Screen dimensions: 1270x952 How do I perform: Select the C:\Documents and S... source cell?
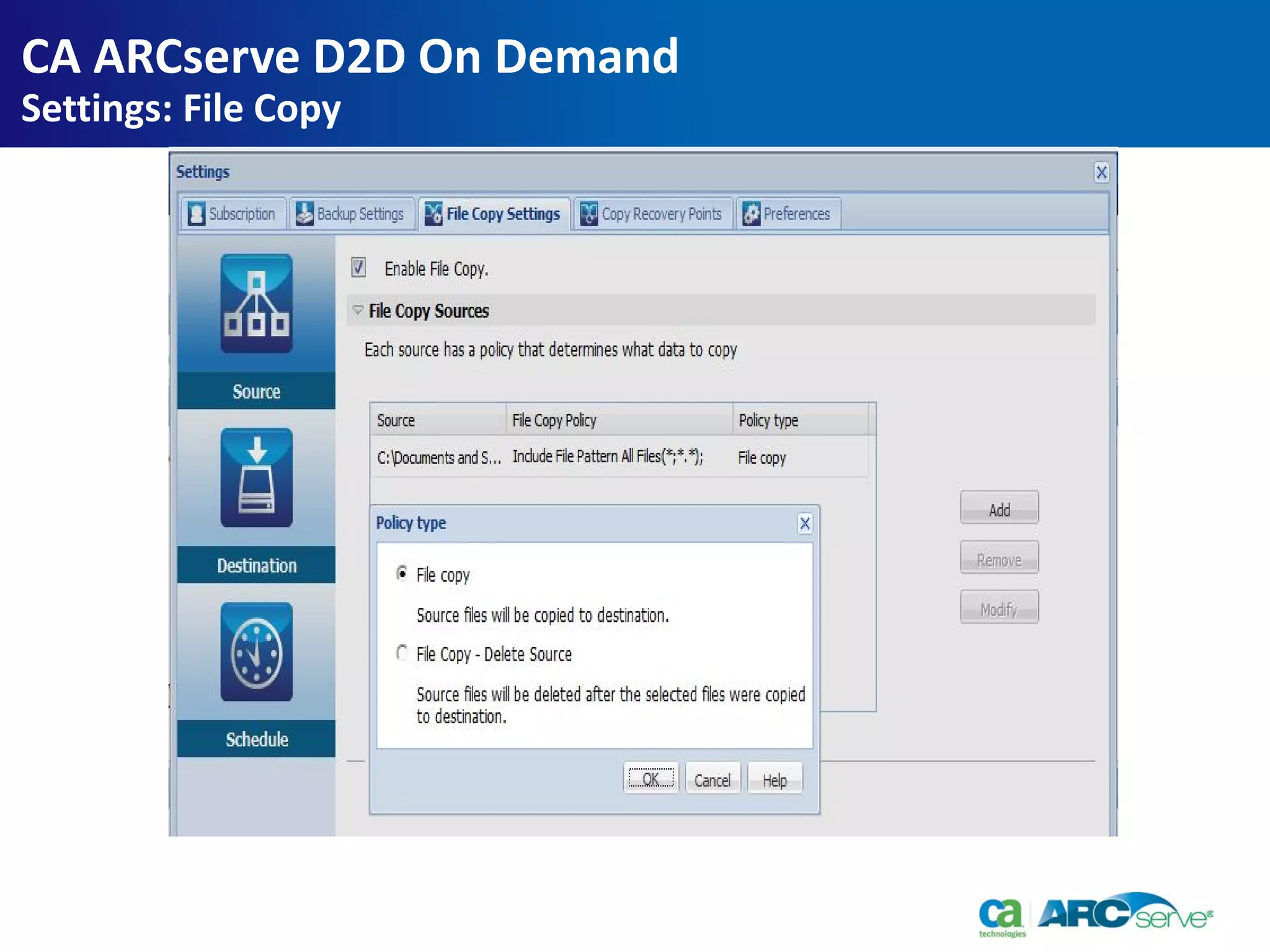click(x=438, y=457)
